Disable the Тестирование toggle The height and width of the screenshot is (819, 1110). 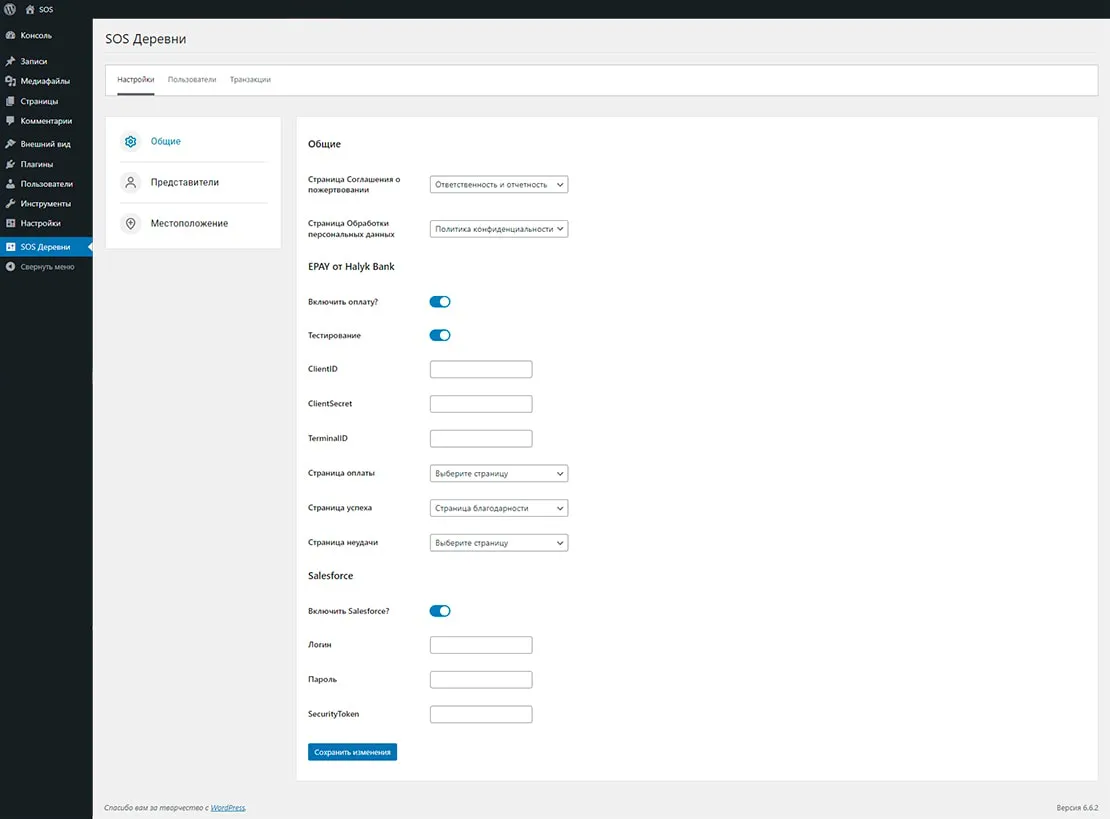440,336
